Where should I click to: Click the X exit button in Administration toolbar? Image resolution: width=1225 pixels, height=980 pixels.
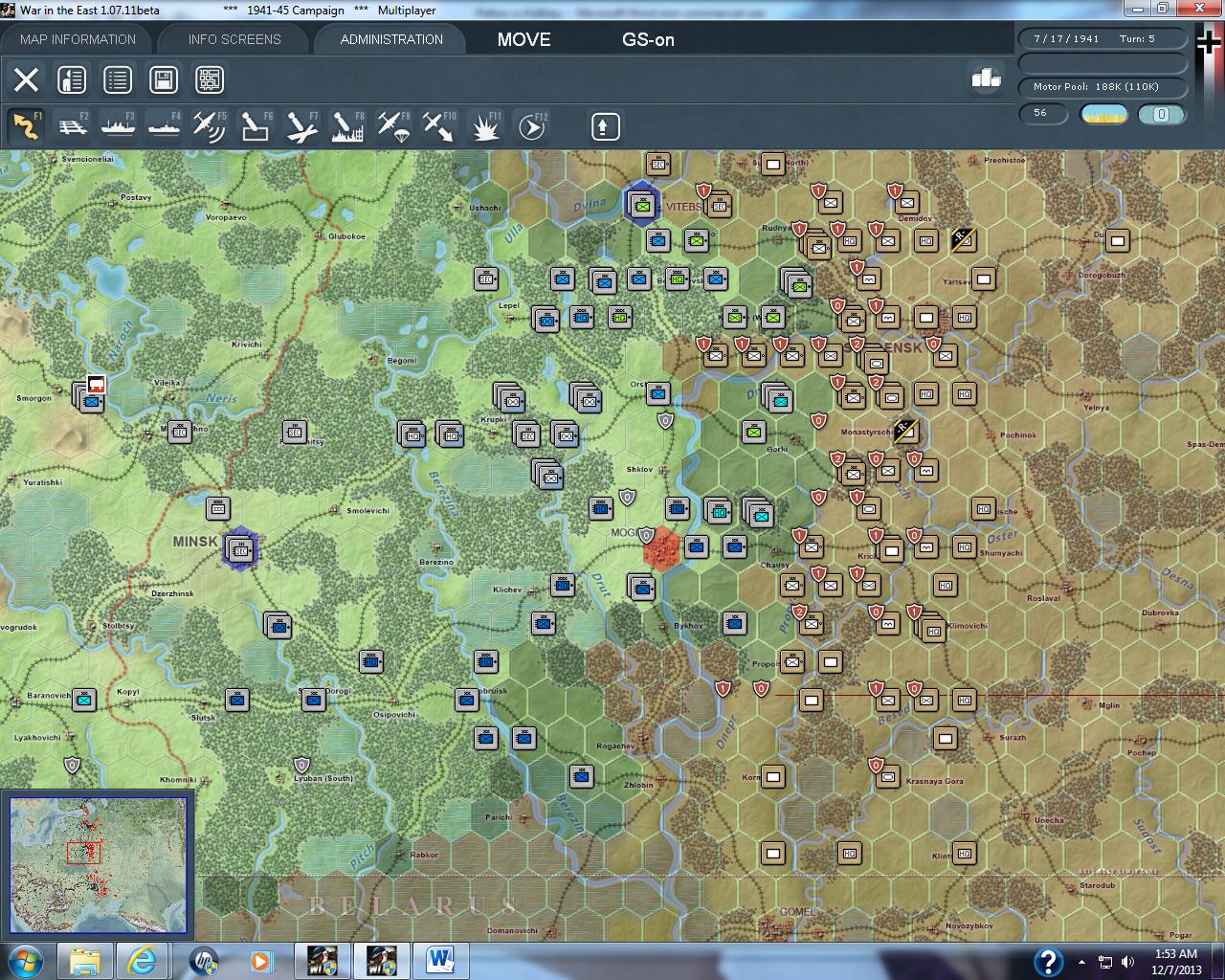(x=26, y=79)
